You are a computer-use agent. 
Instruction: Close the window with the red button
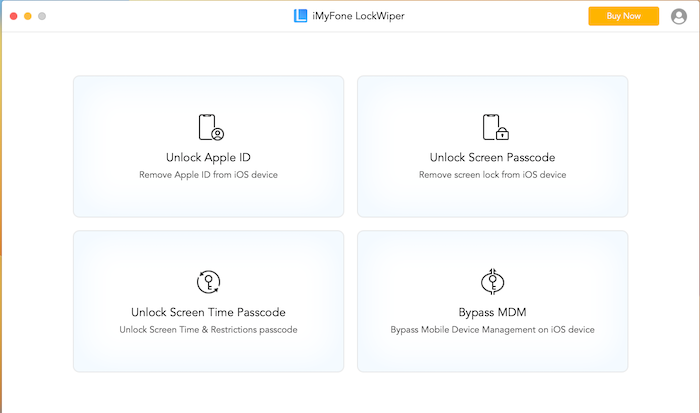(14, 16)
